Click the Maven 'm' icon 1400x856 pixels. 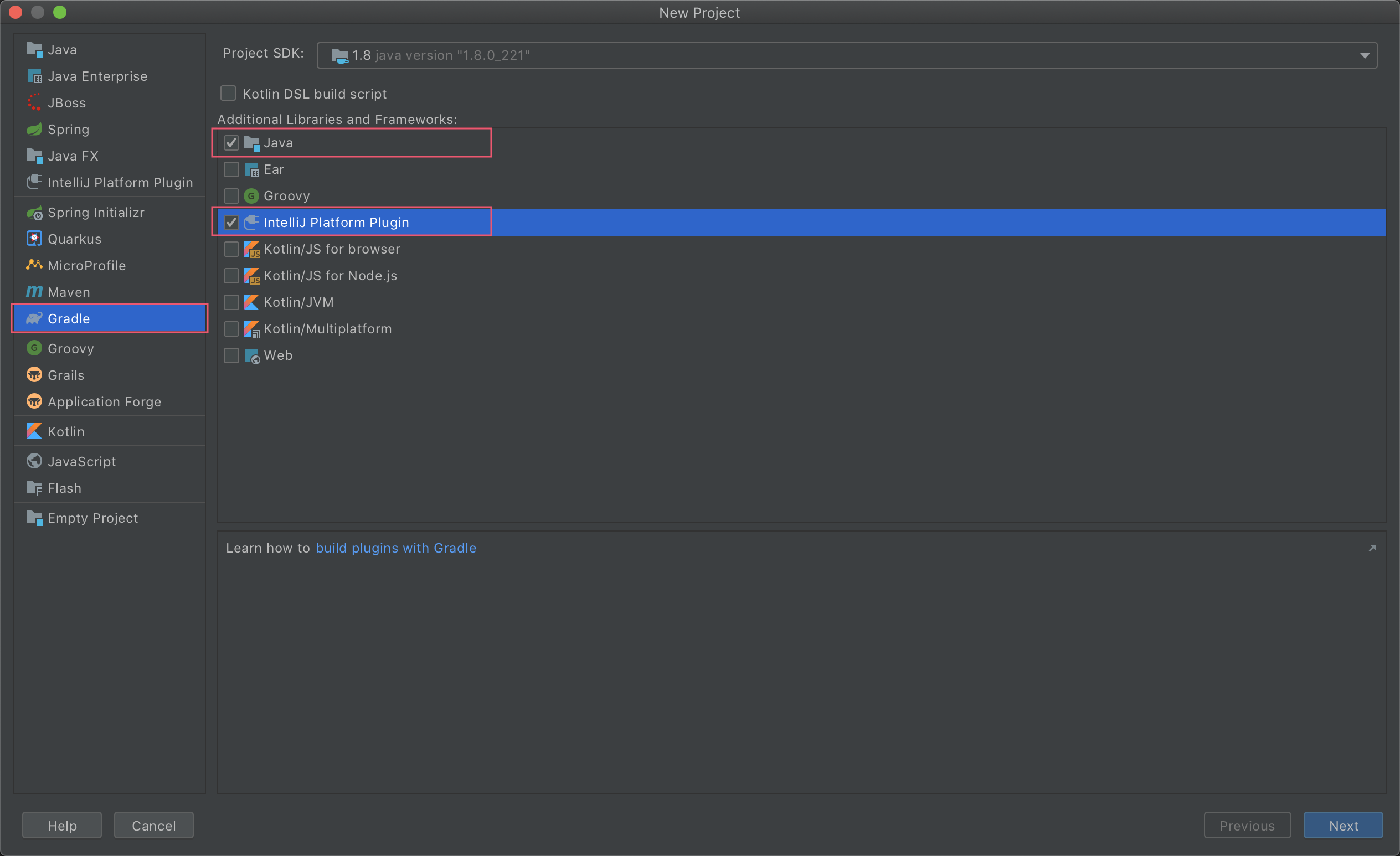[x=34, y=292]
